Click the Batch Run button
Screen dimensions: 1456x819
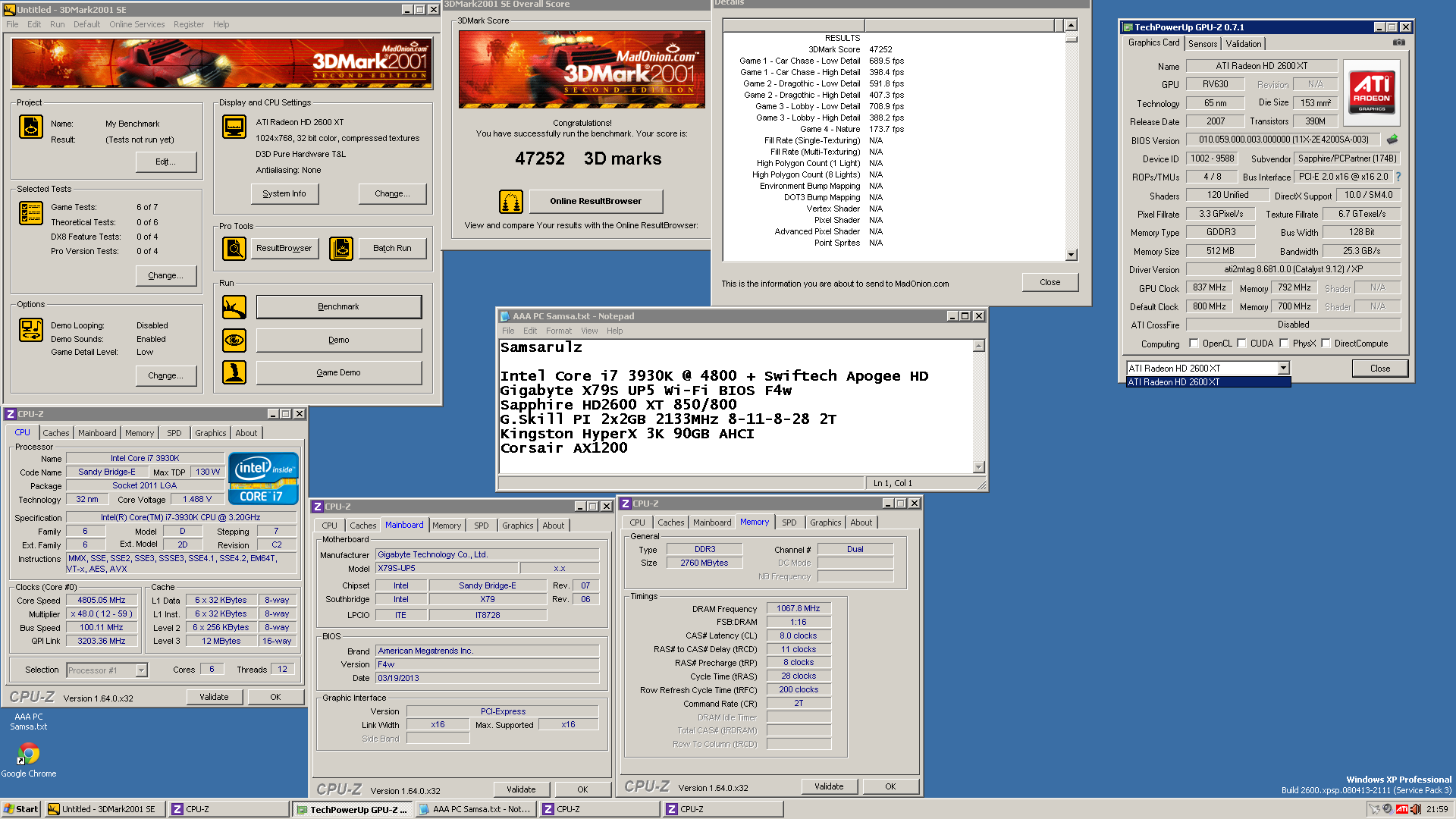(x=392, y=248)
